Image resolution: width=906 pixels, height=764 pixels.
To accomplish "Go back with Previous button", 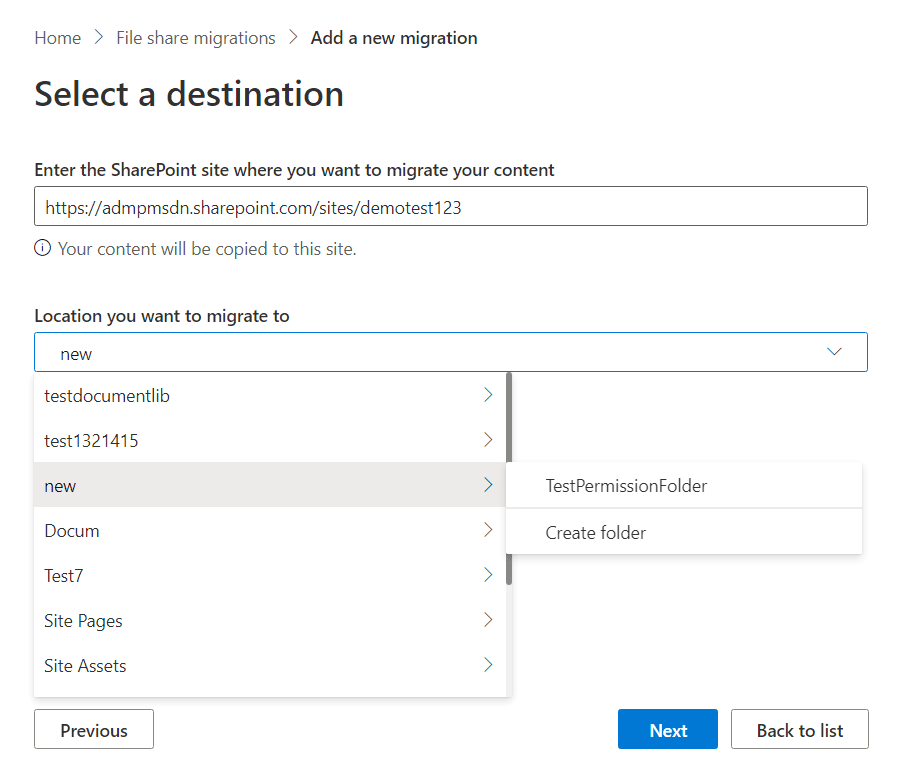I will [x=94, y=730].
